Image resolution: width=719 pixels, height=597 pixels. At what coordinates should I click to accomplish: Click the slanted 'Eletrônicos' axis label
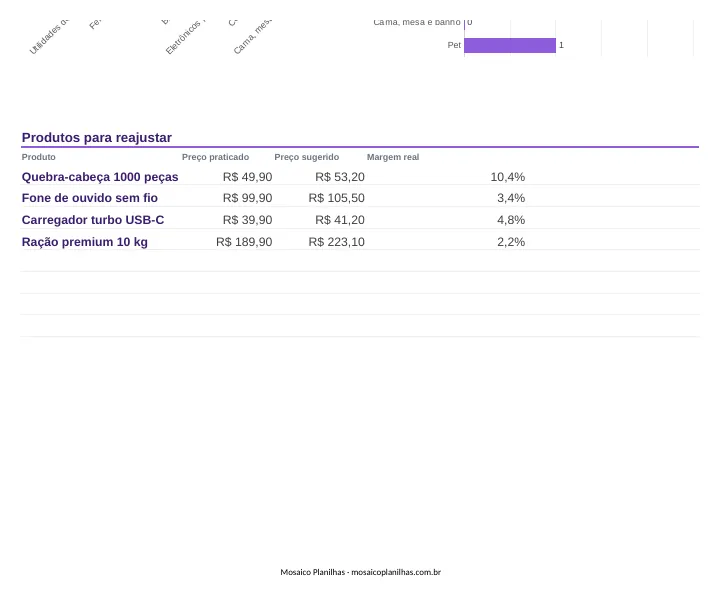[x=185, y=37]
